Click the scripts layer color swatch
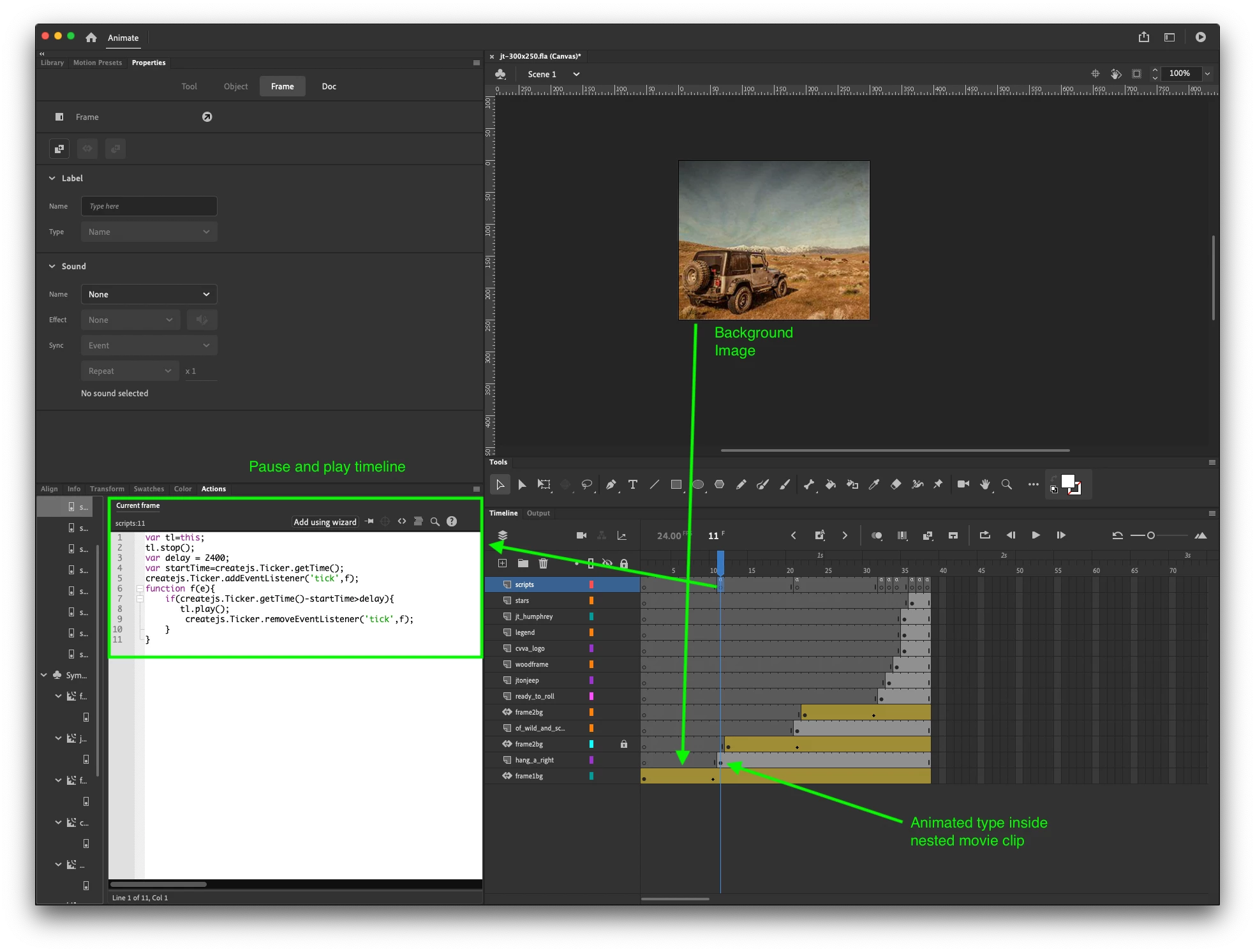The width and height of the screenshot is (1255, 952). [x=591, y=584]
